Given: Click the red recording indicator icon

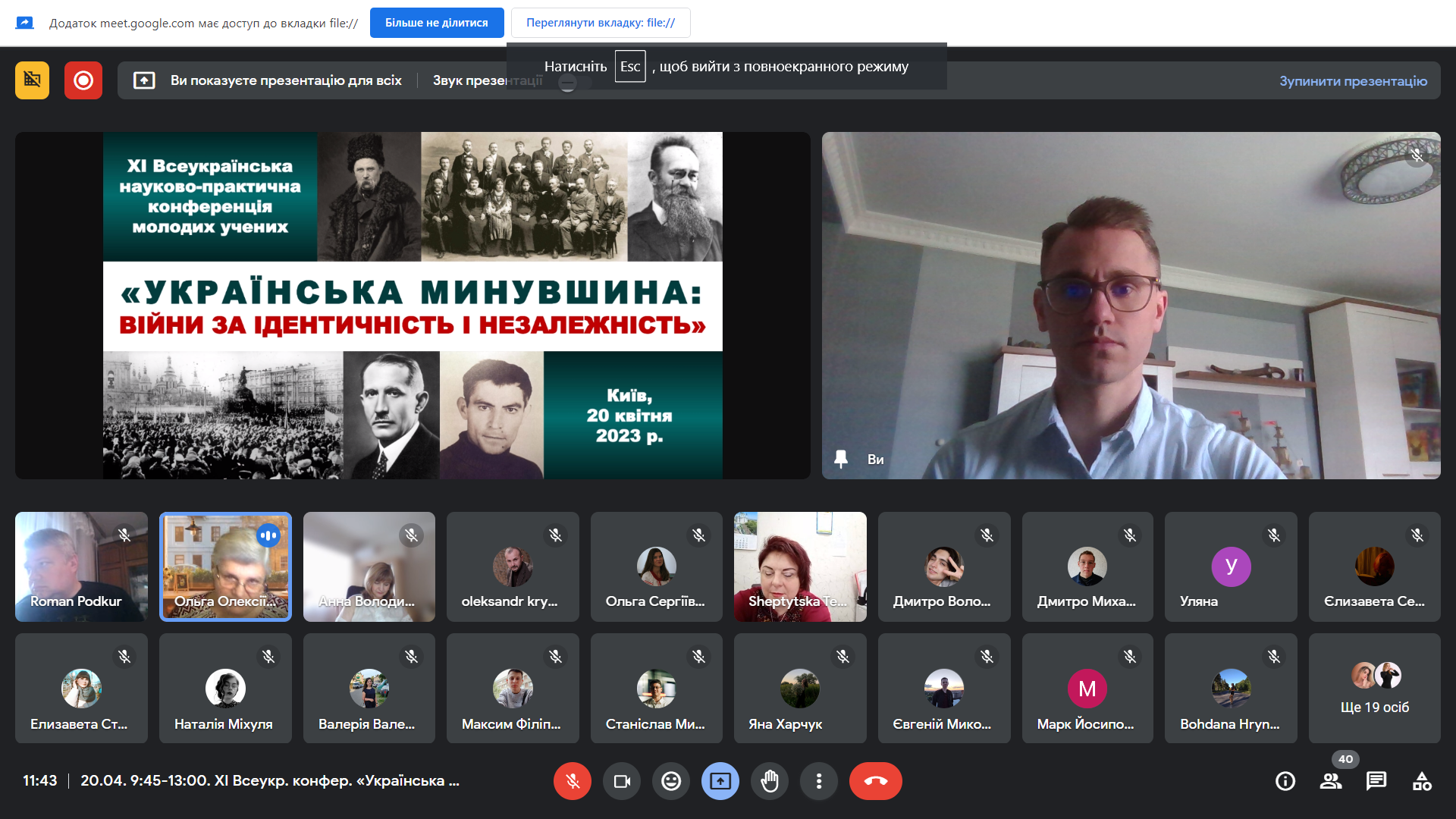Looking at the screenshot, I should 83,80.
